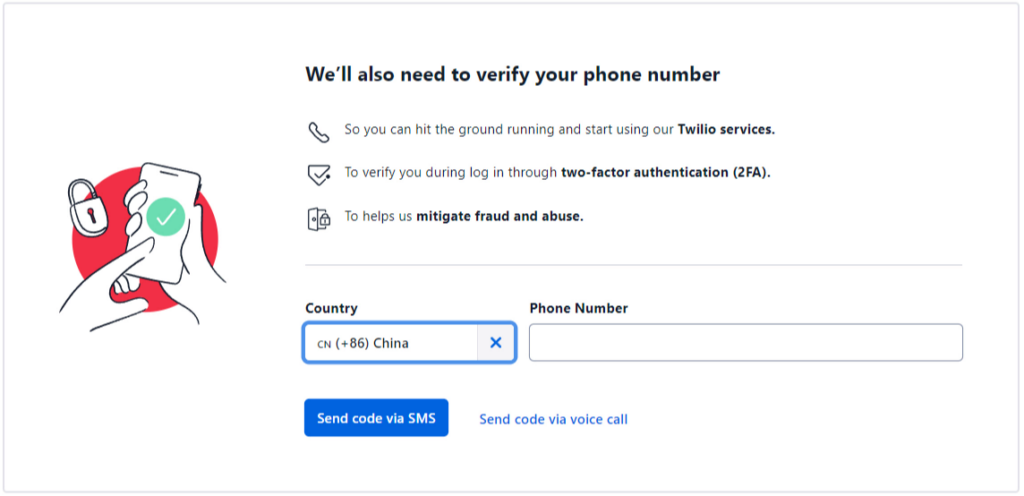This screenshot has height=496, width=1024.
Task: Click the CN code prefix in Country
Action: point(323,344)
